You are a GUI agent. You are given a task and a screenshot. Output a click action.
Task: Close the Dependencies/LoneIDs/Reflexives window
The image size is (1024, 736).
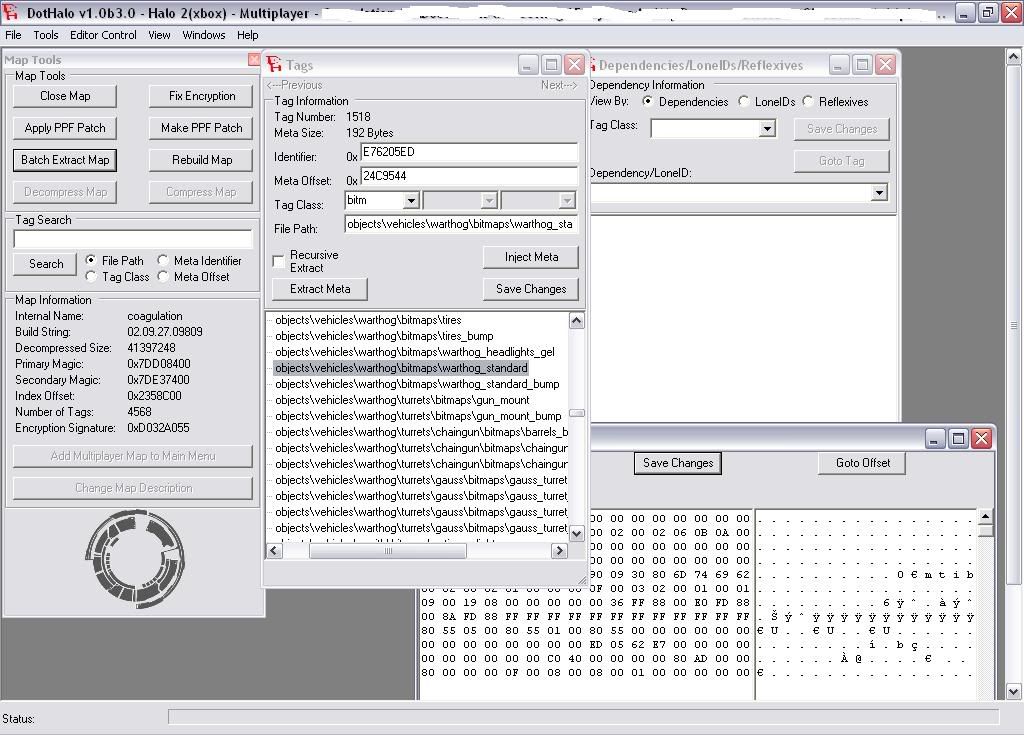pyautogui.click(x=886, y=65)
